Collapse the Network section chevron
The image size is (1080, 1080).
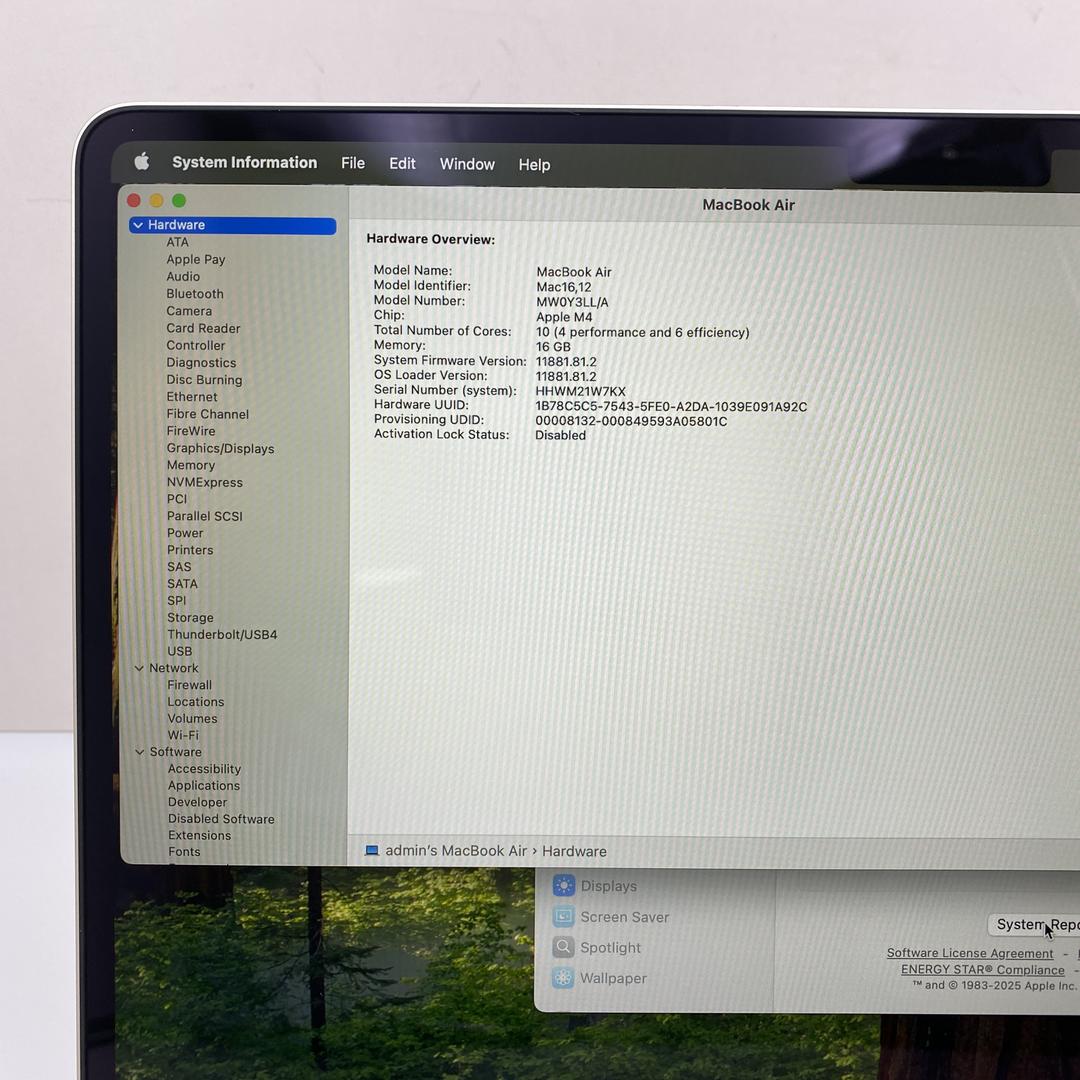pyautogui.click(x=138, y=668)
